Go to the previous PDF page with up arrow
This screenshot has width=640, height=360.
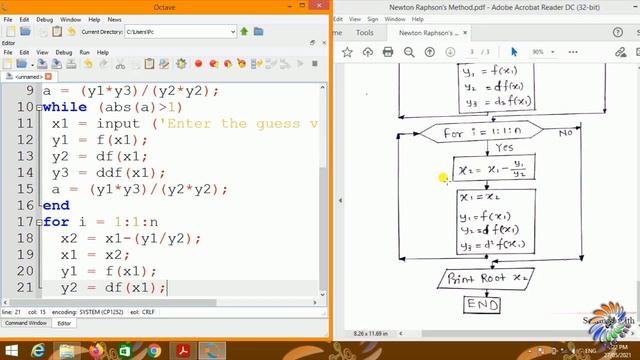coord(429,52)
